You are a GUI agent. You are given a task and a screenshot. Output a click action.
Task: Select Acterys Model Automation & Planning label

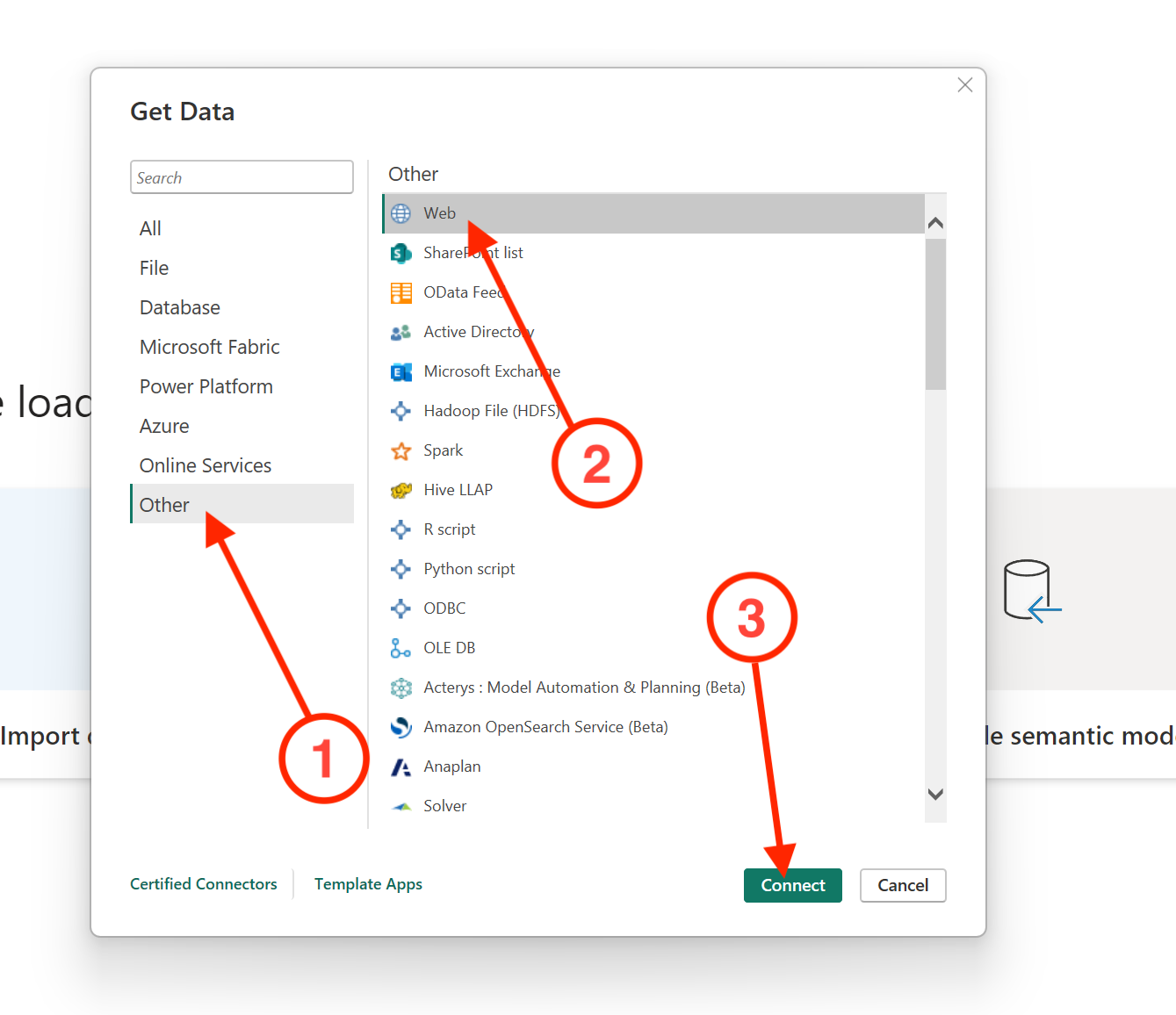click(x=584, y=687)
